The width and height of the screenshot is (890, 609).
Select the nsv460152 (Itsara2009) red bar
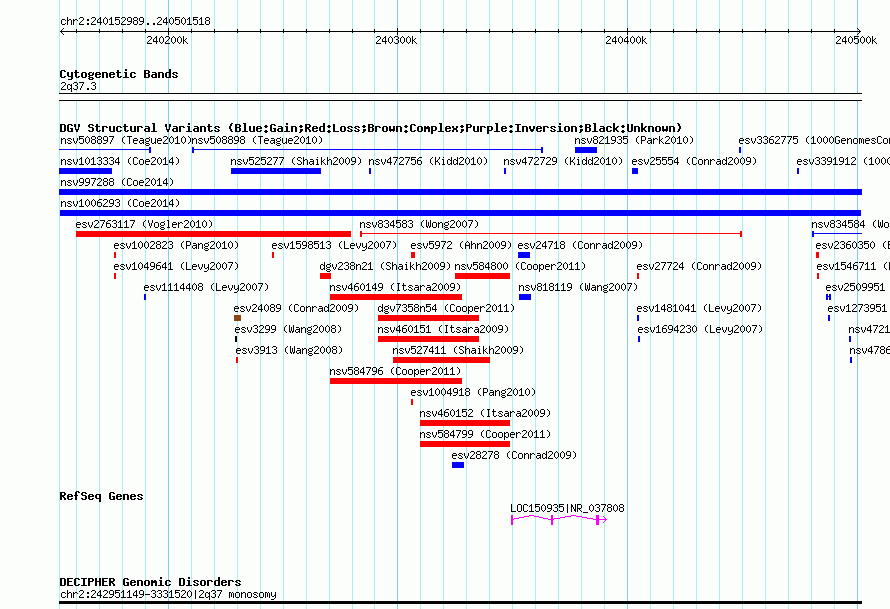pos(465,423)
